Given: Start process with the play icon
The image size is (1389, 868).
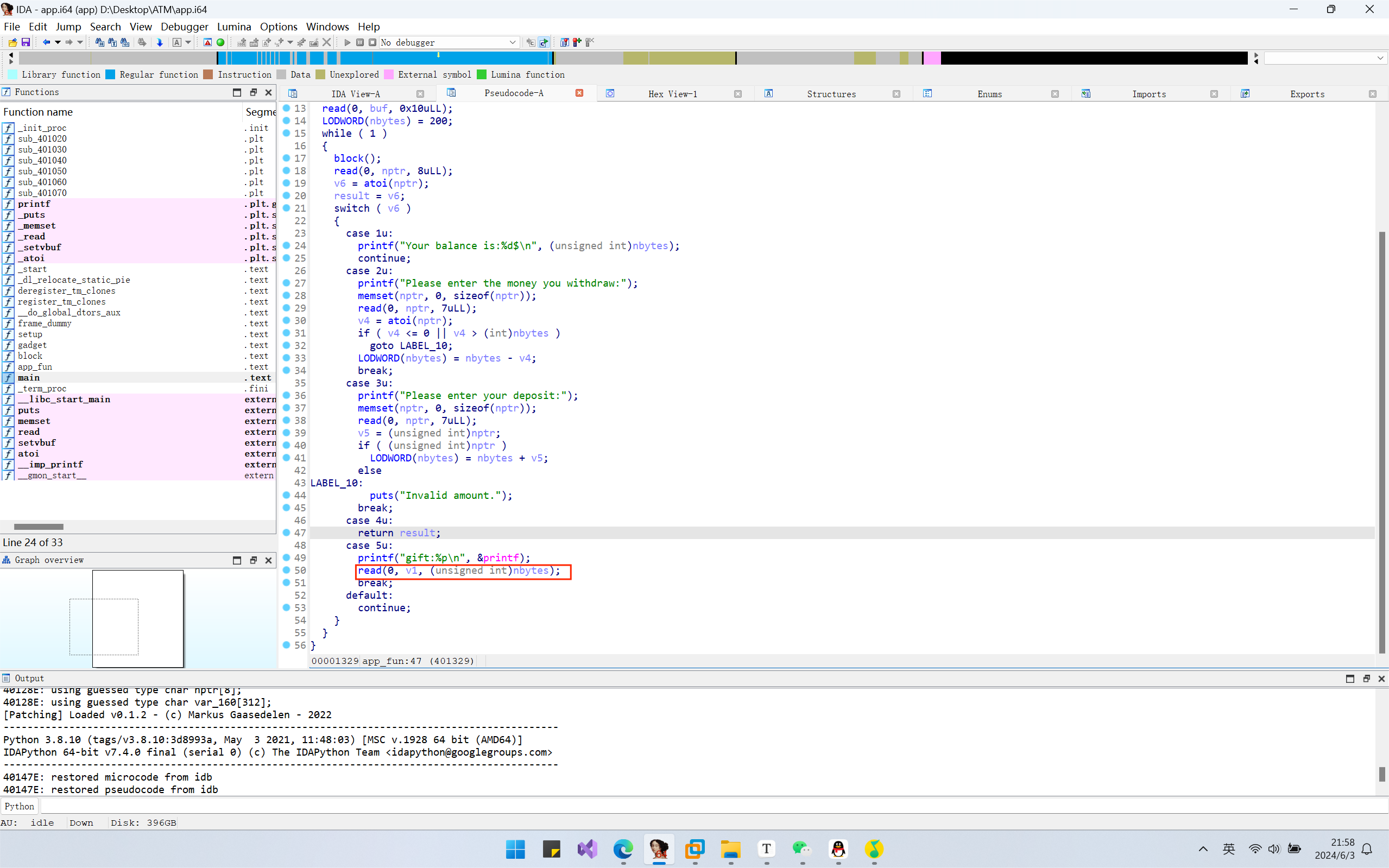Looking at the screenshot, I should point(348,42).
